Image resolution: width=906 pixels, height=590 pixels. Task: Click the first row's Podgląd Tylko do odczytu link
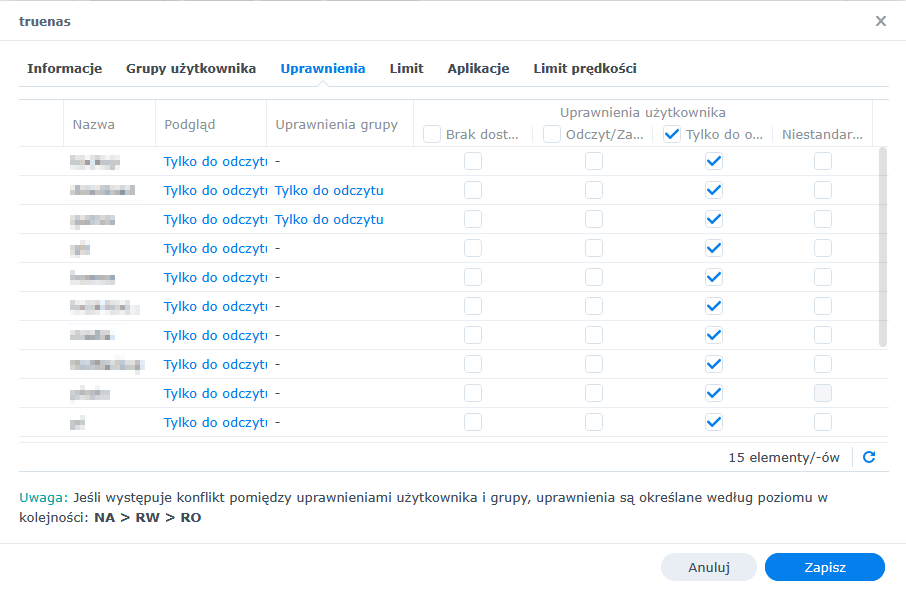coord(215,161)
